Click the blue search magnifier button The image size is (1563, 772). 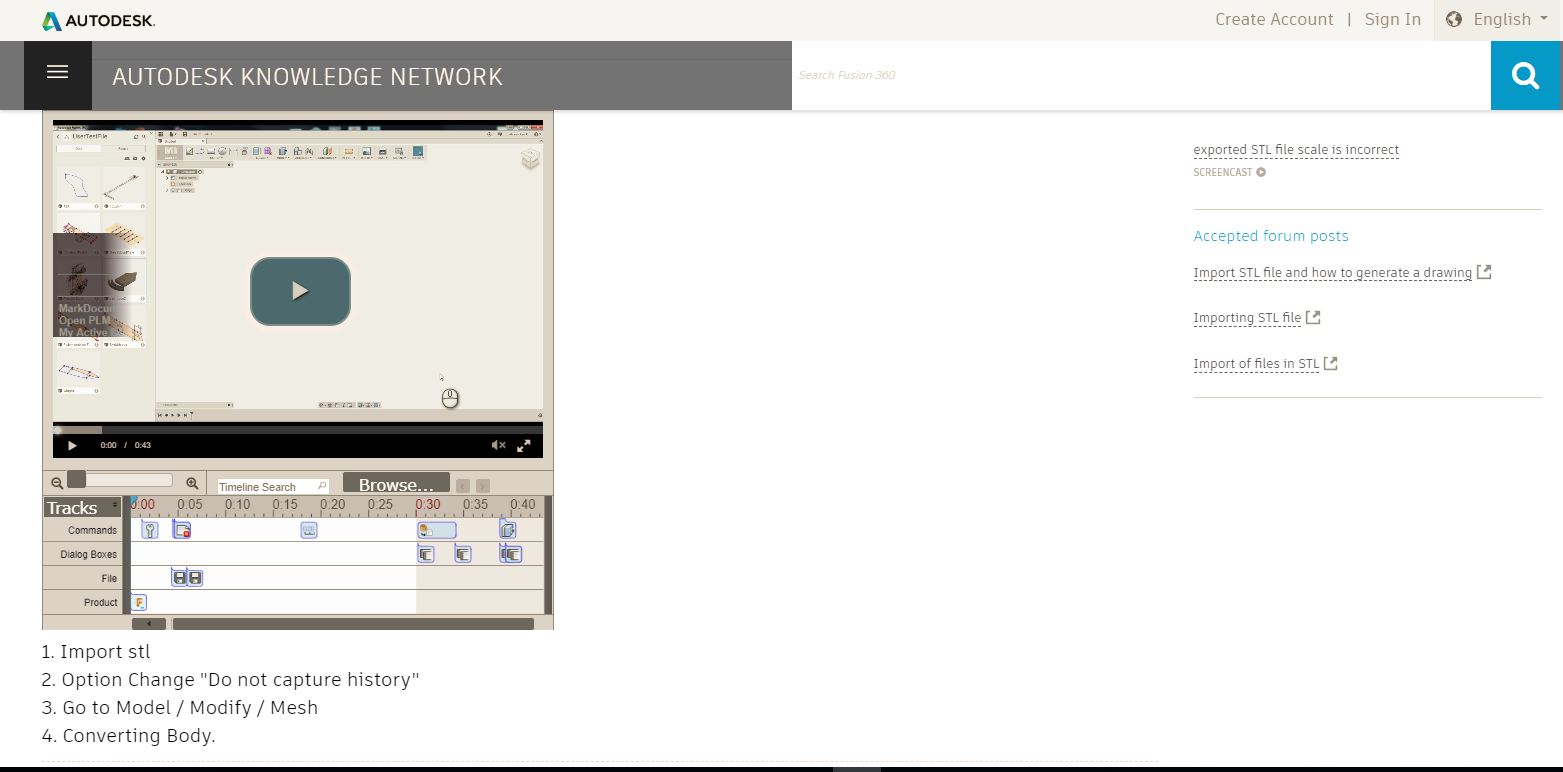[x=1526, y=75]
